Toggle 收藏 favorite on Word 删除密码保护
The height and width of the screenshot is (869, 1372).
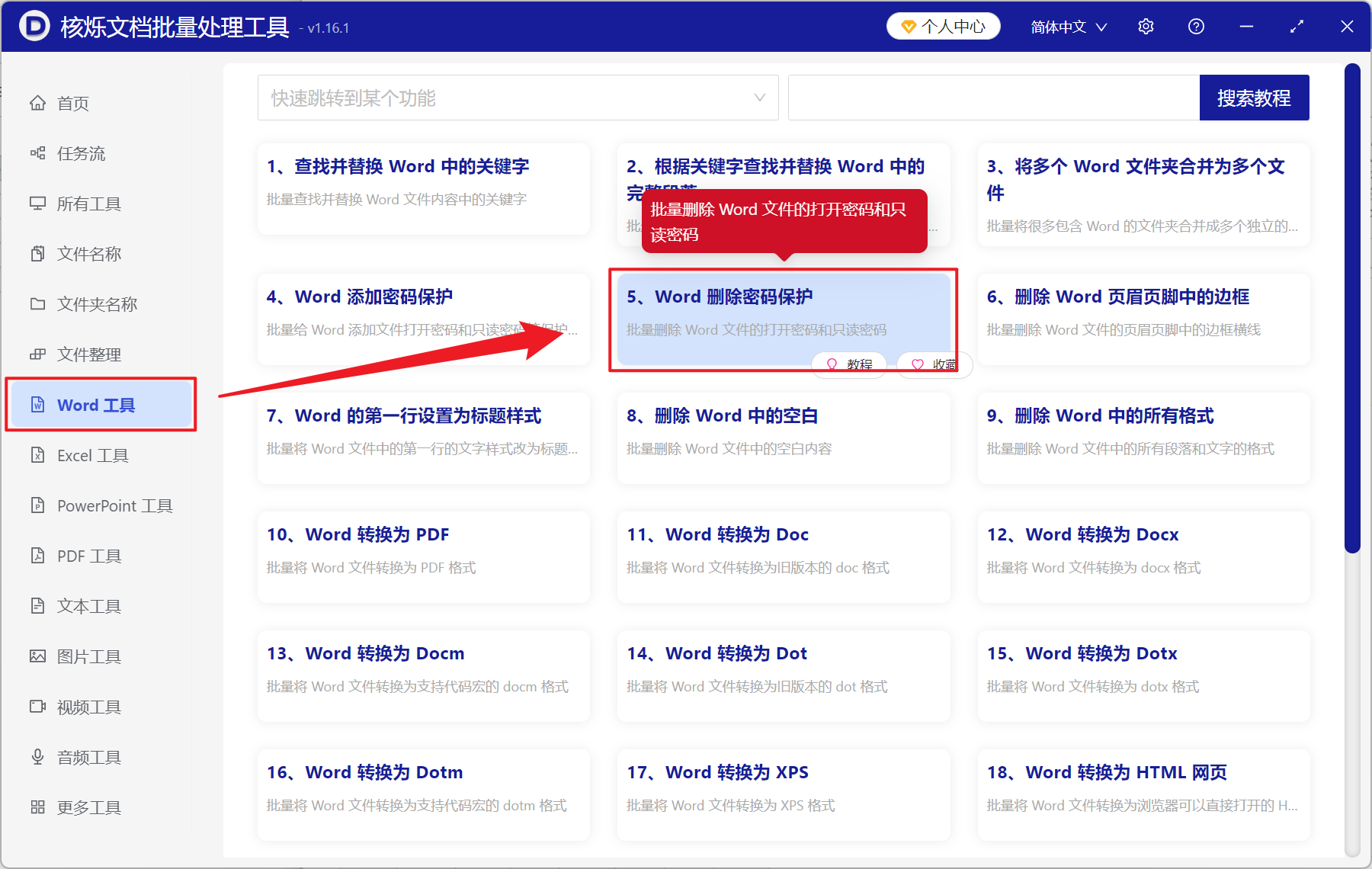pos(933,364)
